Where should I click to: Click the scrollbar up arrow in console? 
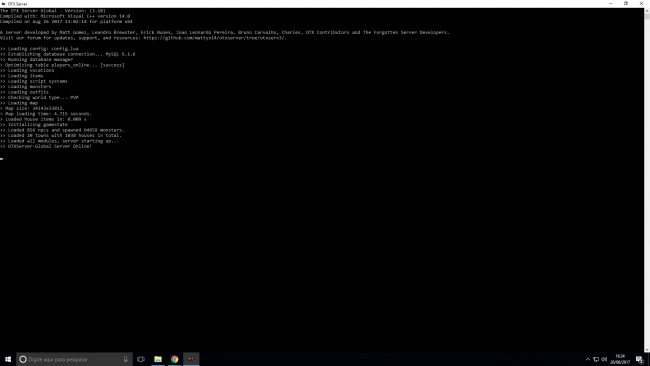647,10
